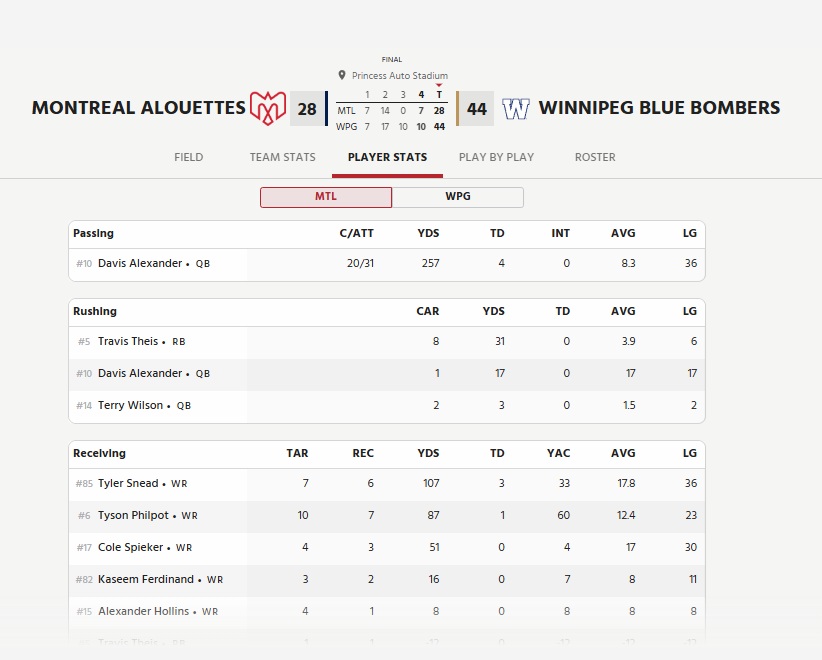The width and height of the screenshot is (822, 660).
Task: Click Travis Theis' 31 rushing yards
Action: coord(500,342)
